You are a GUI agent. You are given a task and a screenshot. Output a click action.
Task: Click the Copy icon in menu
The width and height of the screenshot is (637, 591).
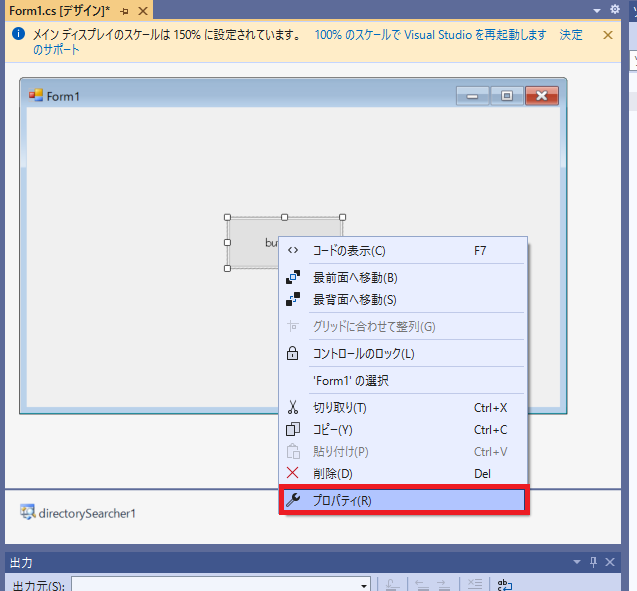pyautogui.click(x=293, y=429)
